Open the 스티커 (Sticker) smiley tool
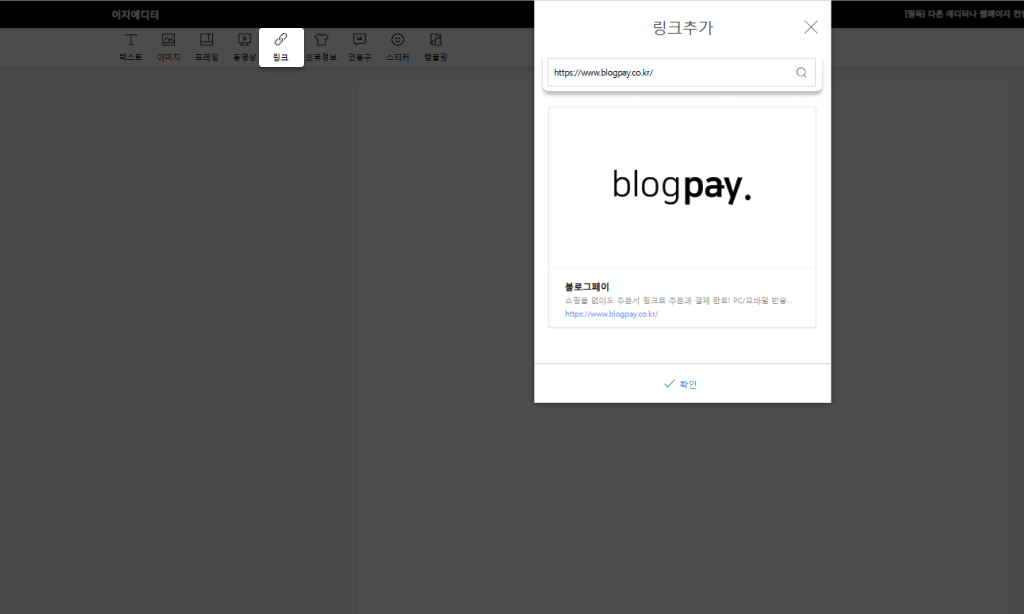Image resolution: width=1024 pixels, height=614 pixels. 397,47
